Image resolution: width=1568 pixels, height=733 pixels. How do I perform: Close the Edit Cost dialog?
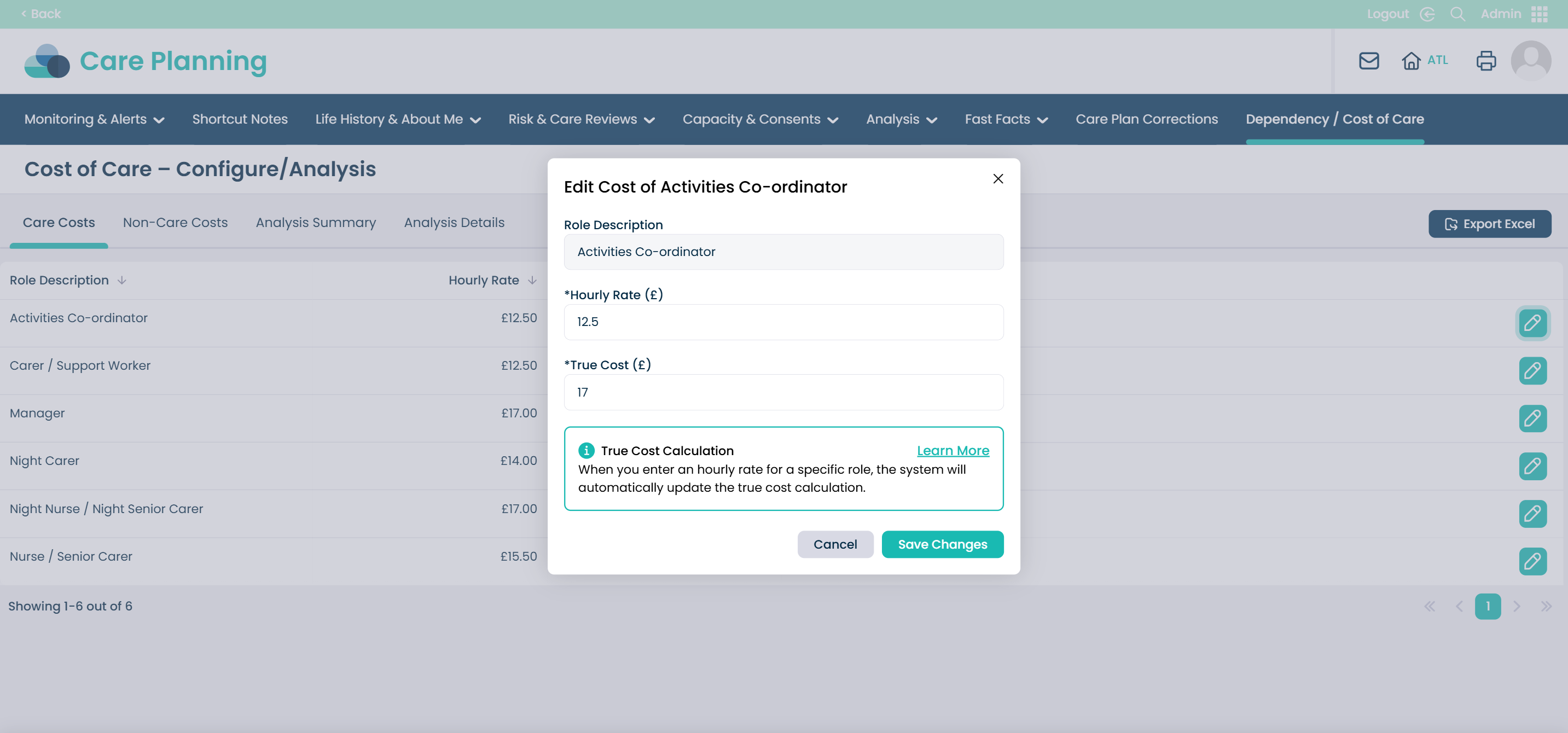(998, 178)
